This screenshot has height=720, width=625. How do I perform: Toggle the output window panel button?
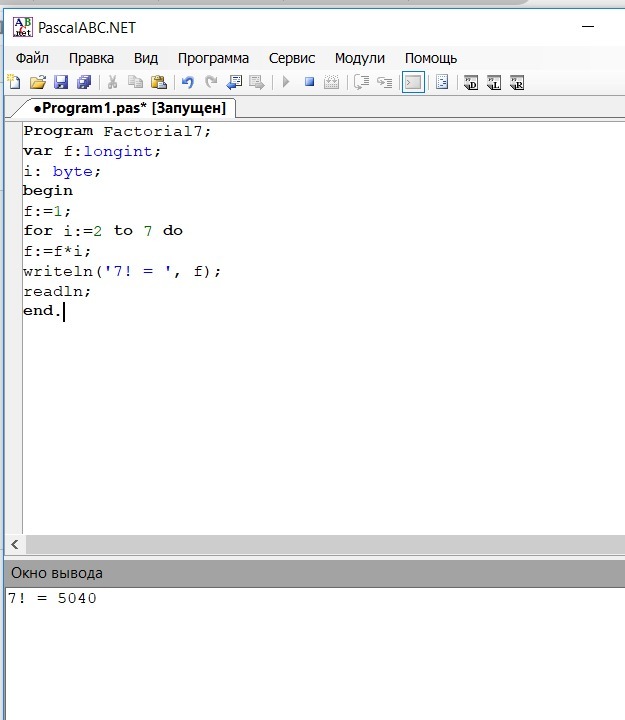coord(412,83)
